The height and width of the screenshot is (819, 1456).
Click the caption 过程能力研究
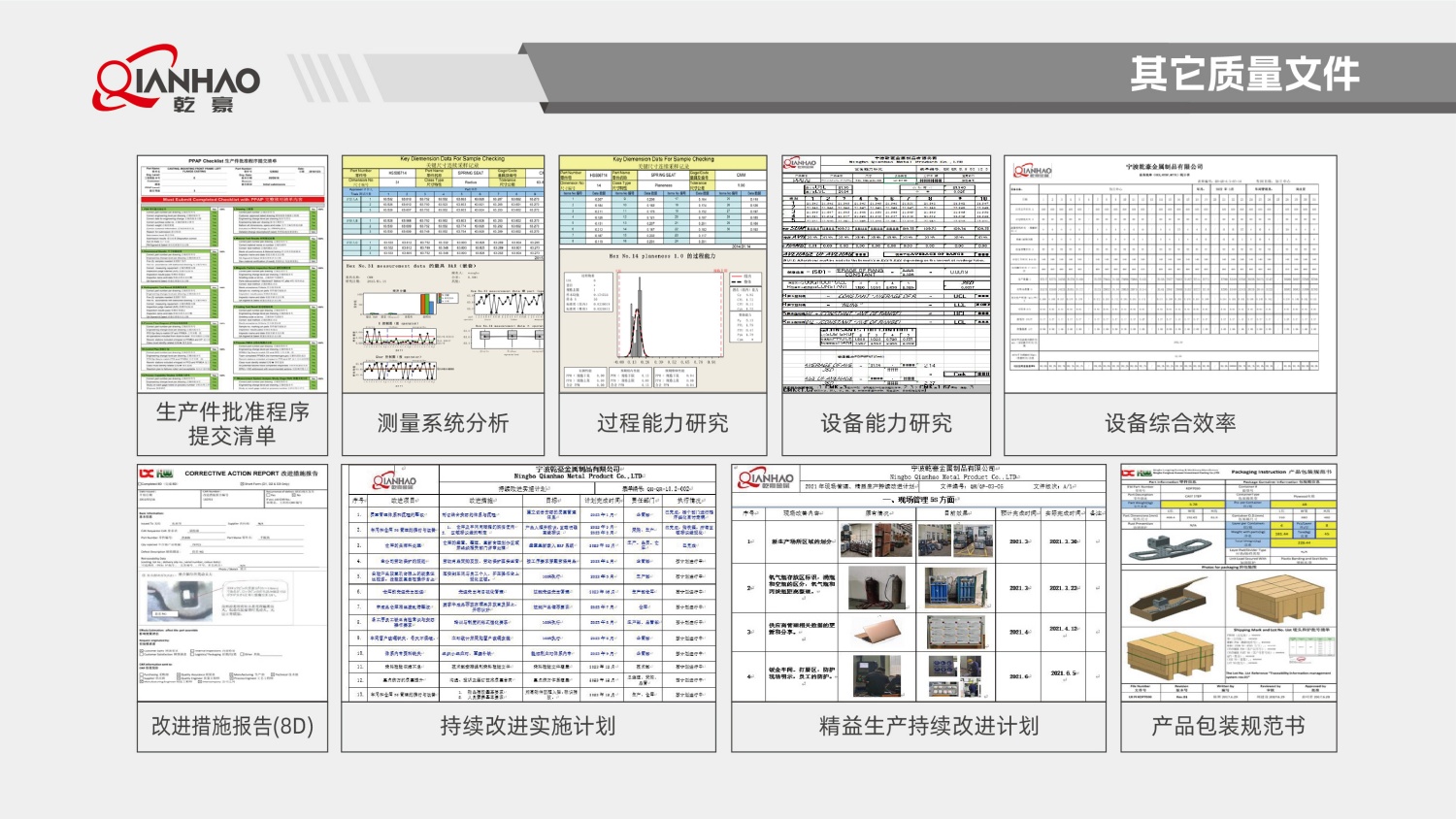(663, 423)
